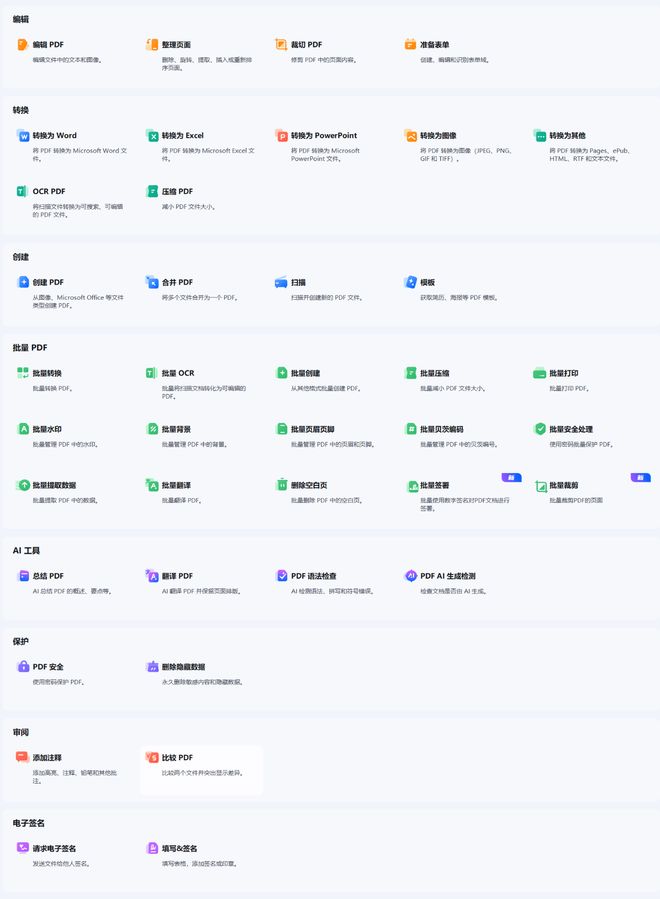Open the 整理页面 tool icon

coord(152,45)
